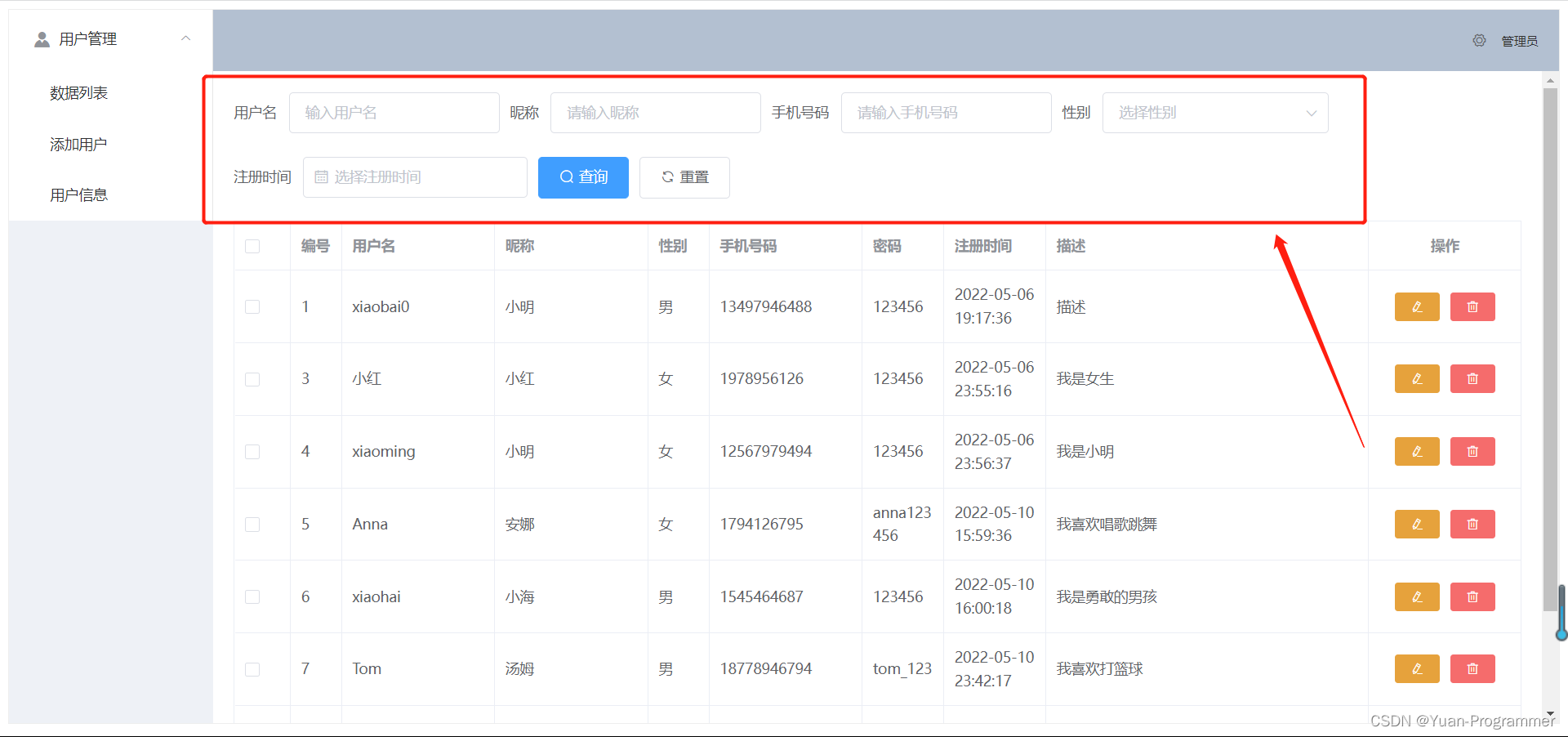Select 用户信息 in the sidebar
The image size is (1568, 737).
tap(79, 195)
